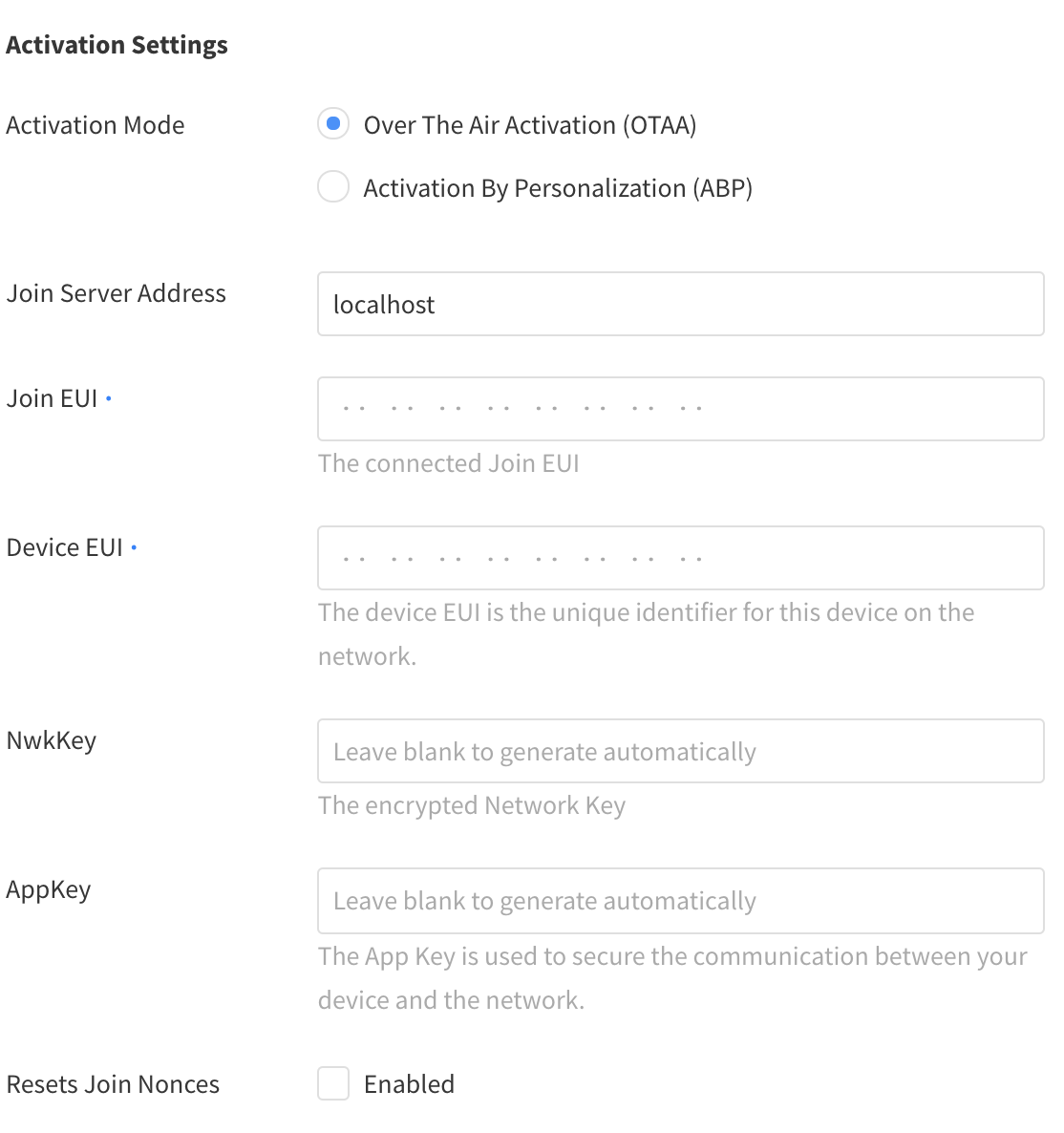Click the AppKey input field
The image size is (1064, 1133).
coord(680,901)
